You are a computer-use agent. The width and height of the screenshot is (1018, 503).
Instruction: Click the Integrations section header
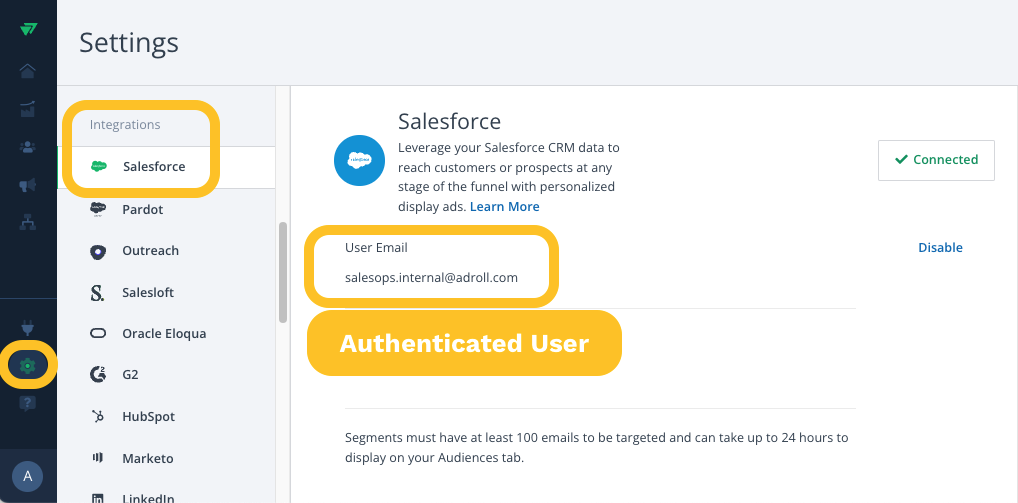125,125
